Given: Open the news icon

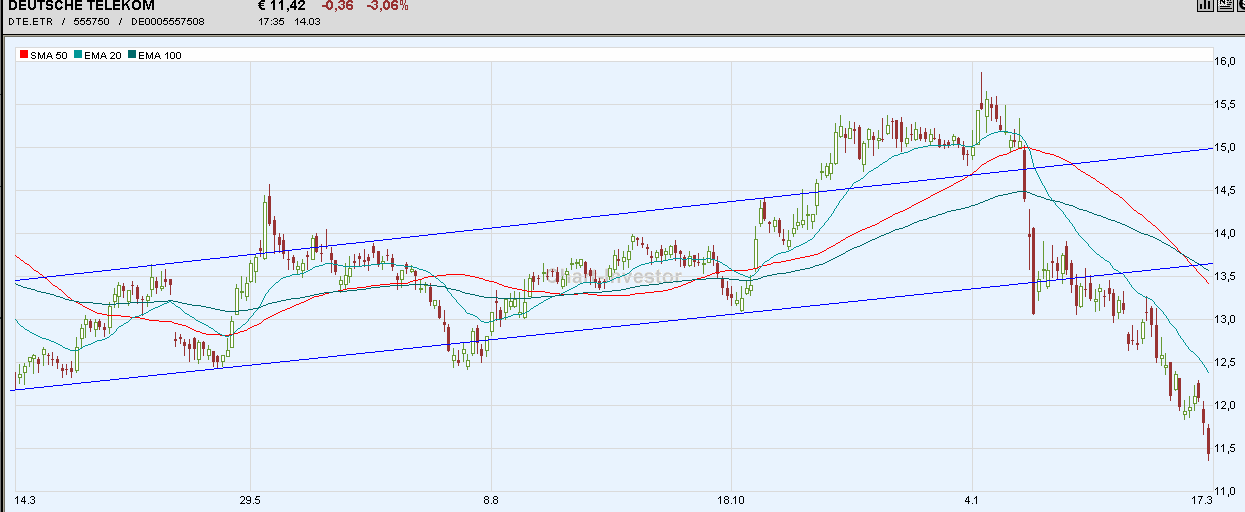Looking at the screenshot, I should (x=1223, y=6).
